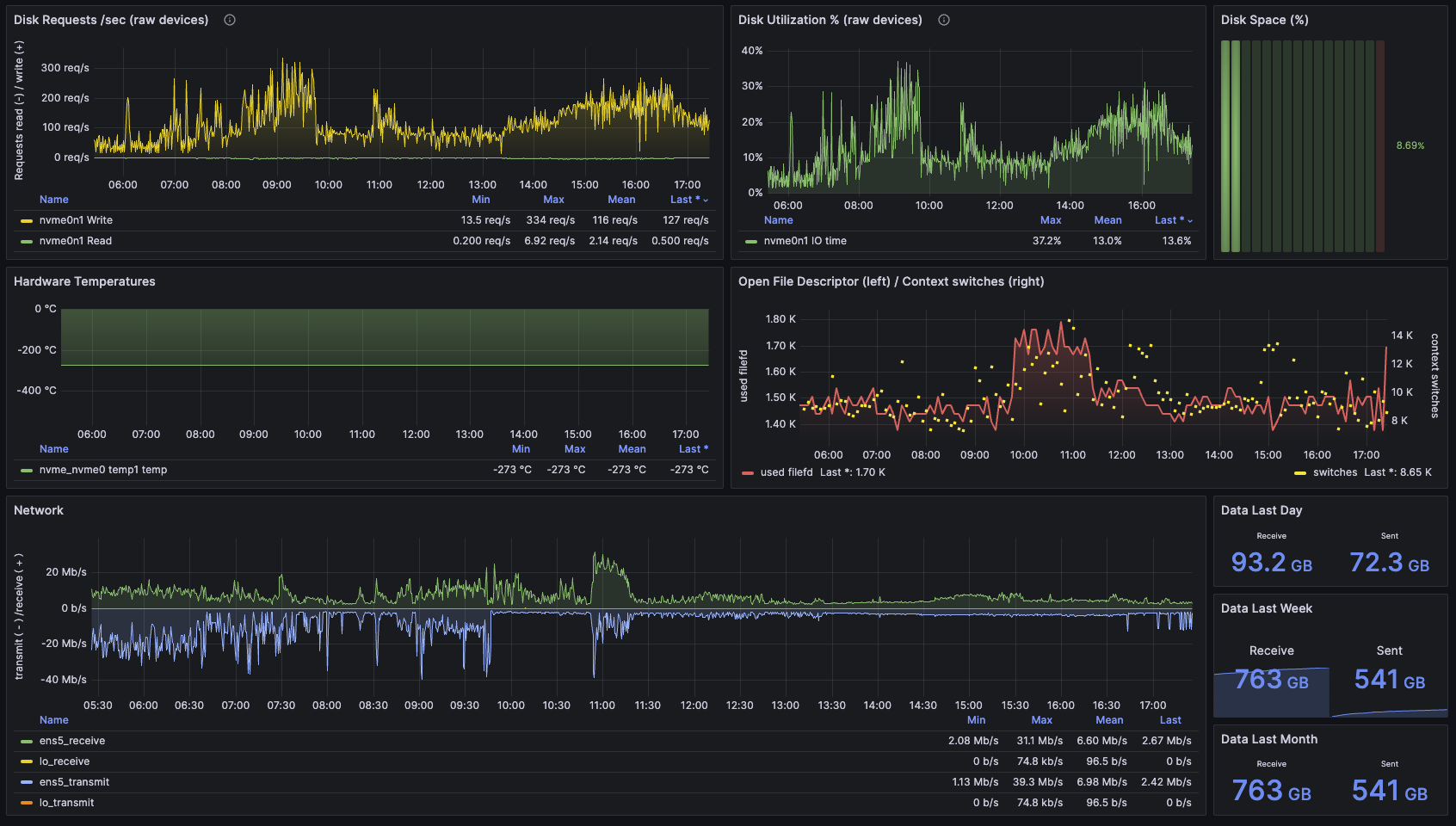Click green swatch of nvme0n1 IO time
Screen dimensions: 1456x826
click(751, 242)
